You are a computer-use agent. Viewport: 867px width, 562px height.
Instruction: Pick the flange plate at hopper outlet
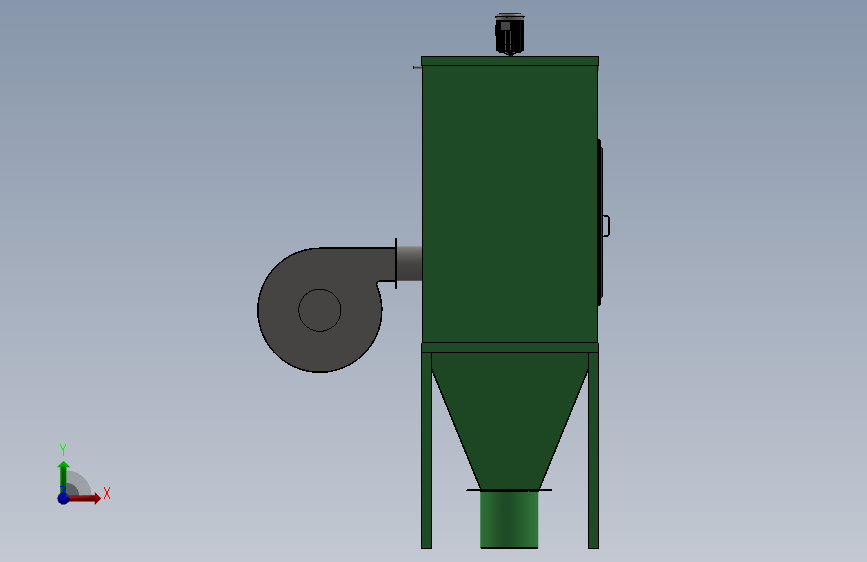tap(509, 490)
